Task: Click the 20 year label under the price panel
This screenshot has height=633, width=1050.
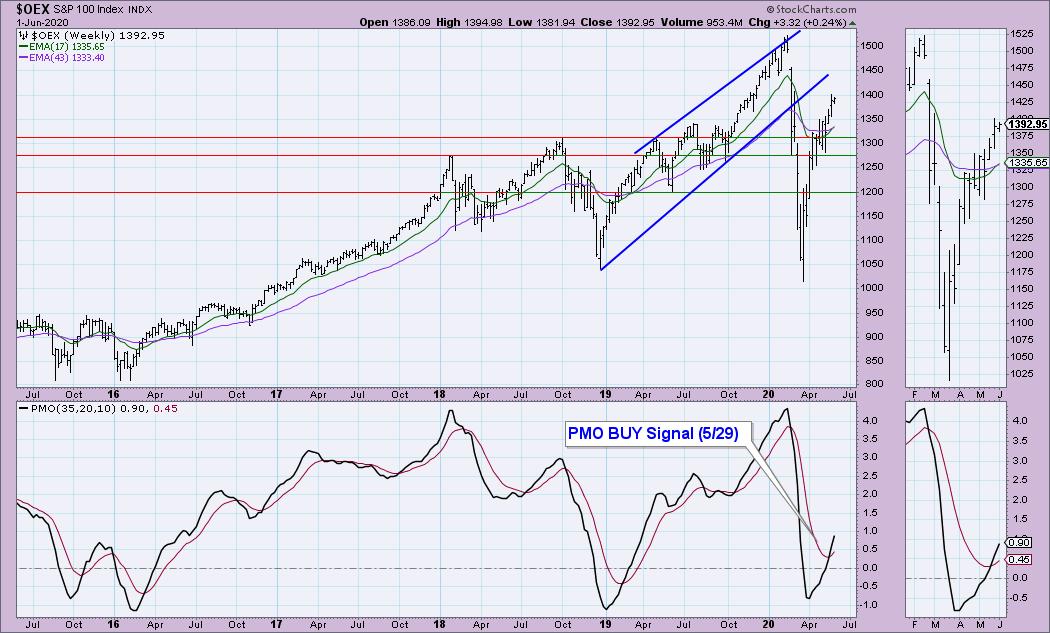Action: (x=768, y=395)
